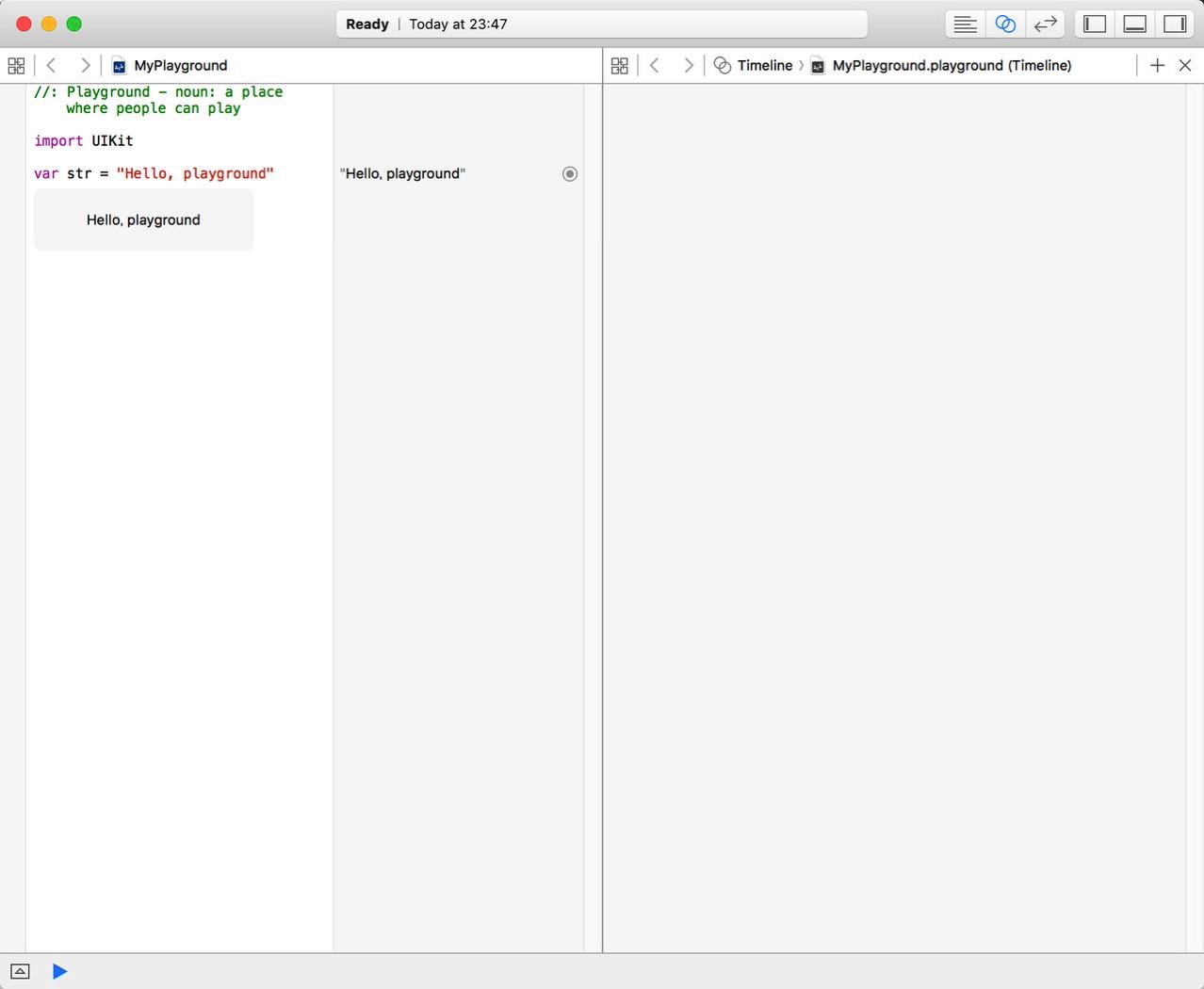Open related items grid in left editor

point(16,66)
